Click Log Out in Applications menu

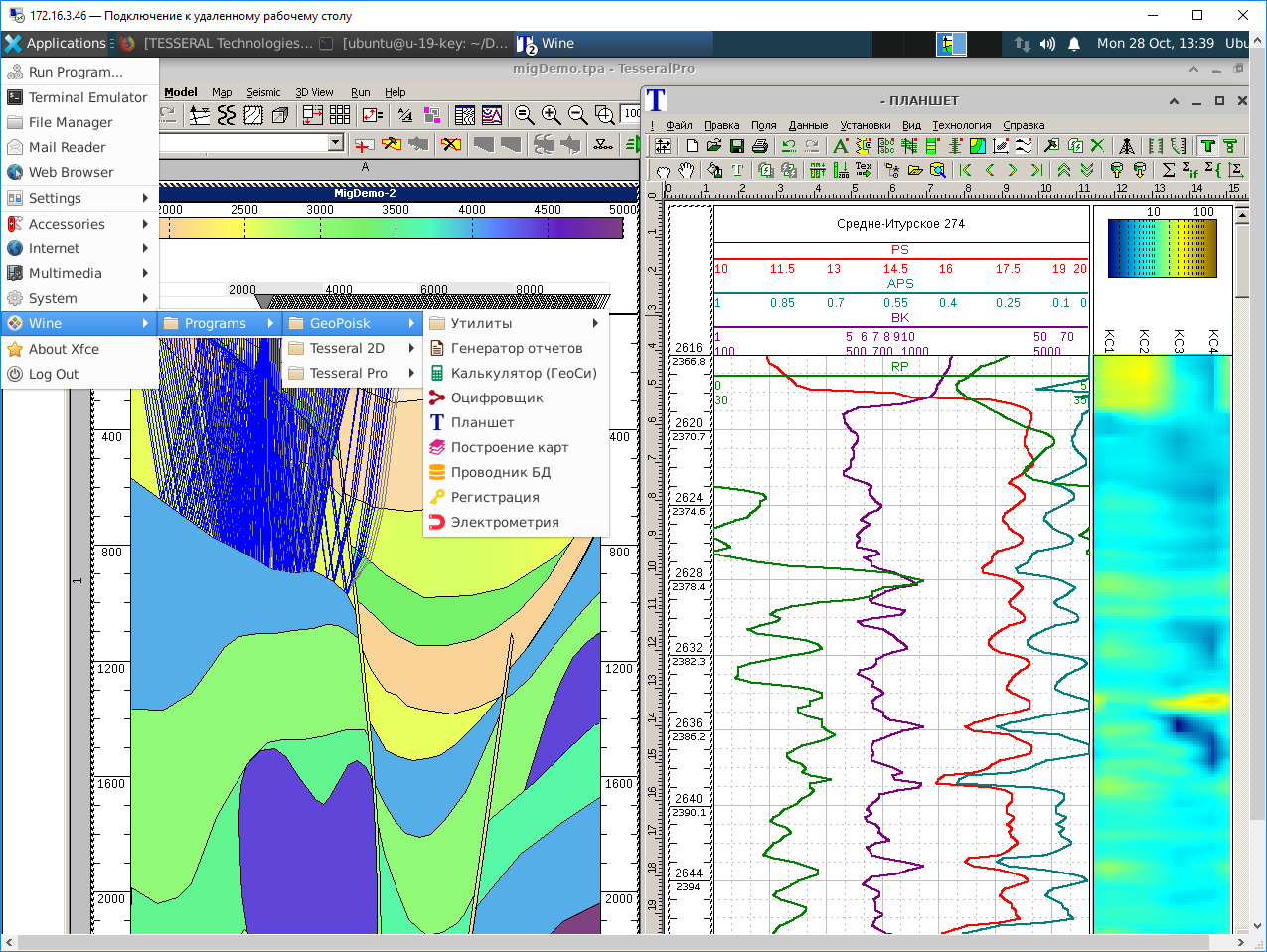tap(79, 374)
